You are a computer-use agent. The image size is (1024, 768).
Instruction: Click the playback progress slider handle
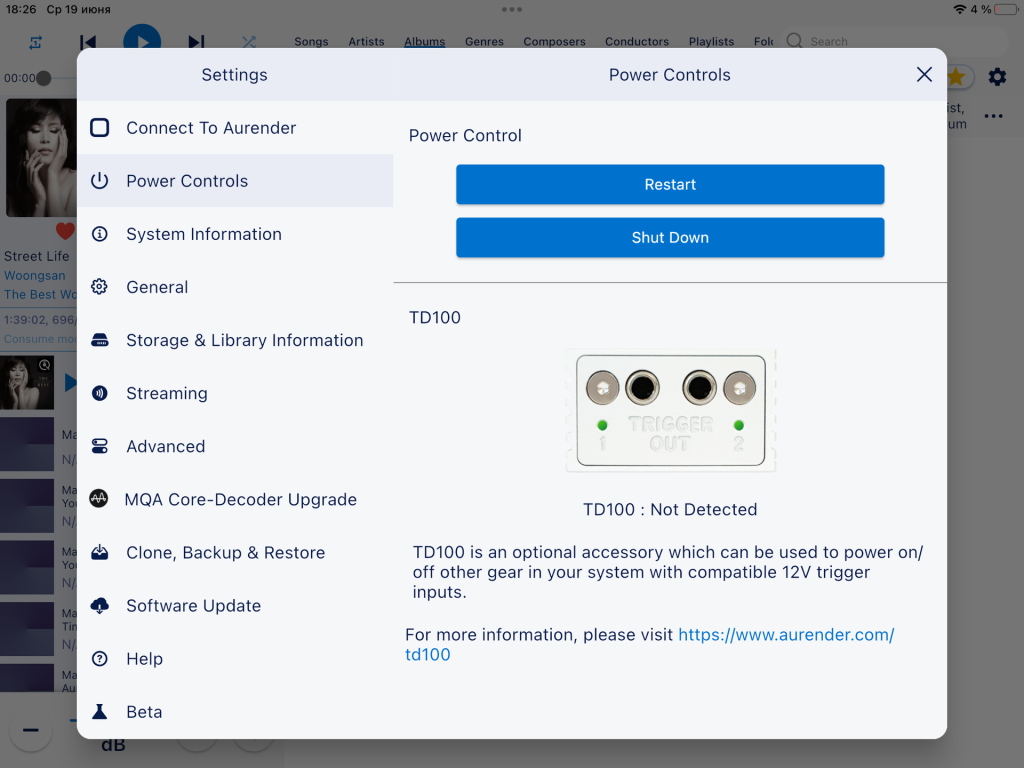pos(44,78)
